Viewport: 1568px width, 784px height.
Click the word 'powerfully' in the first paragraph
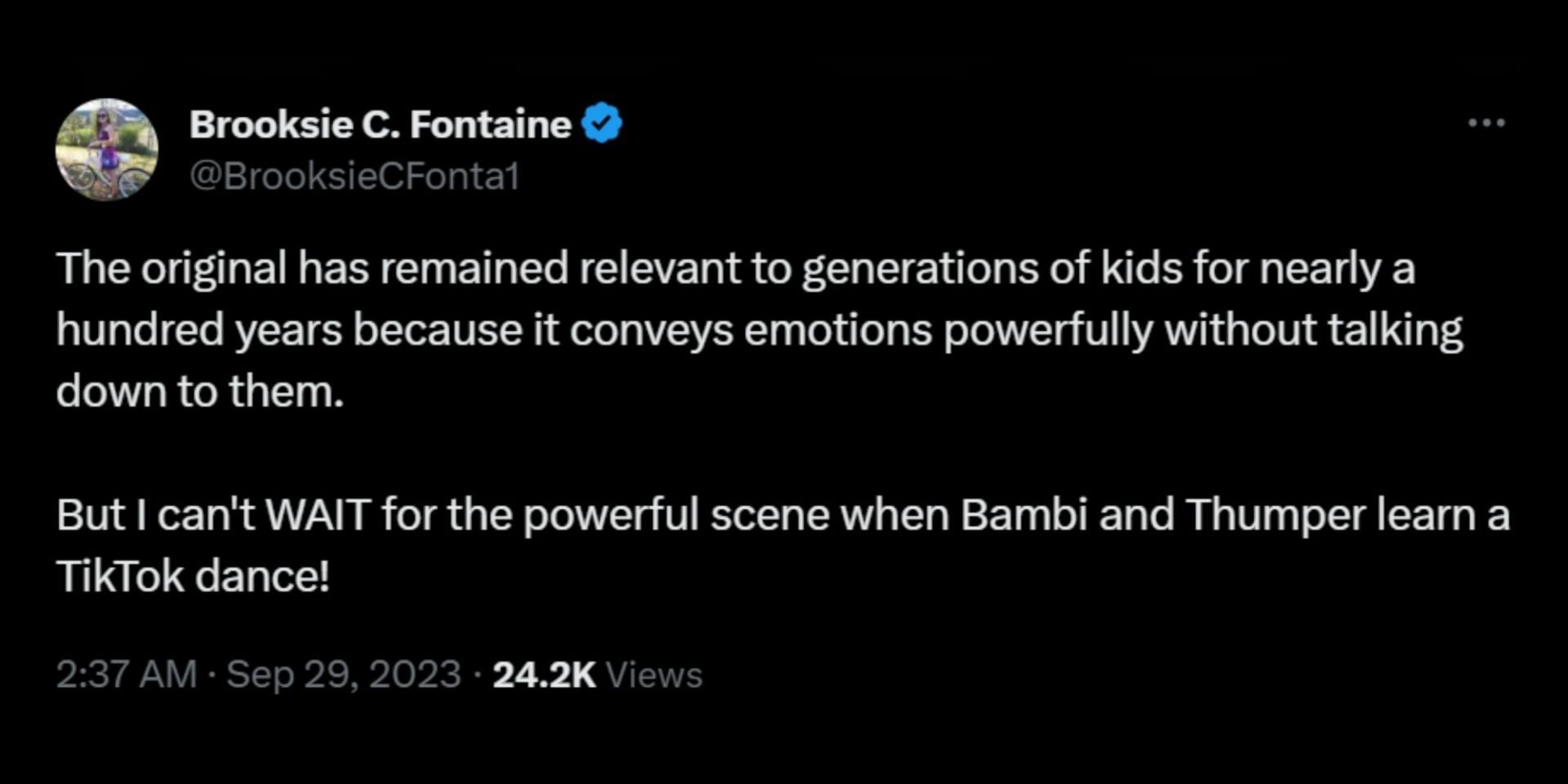[x=1049, y=331]
